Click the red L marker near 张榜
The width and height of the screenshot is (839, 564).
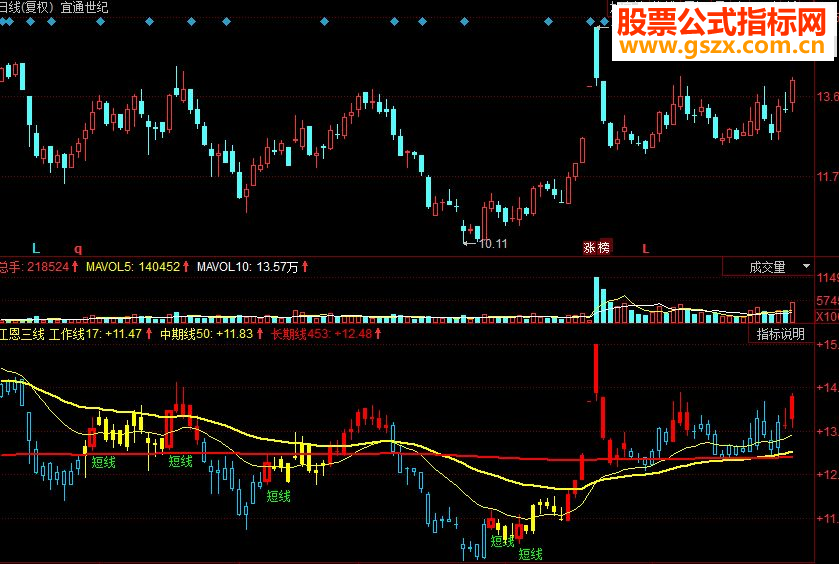pos(646,249)
